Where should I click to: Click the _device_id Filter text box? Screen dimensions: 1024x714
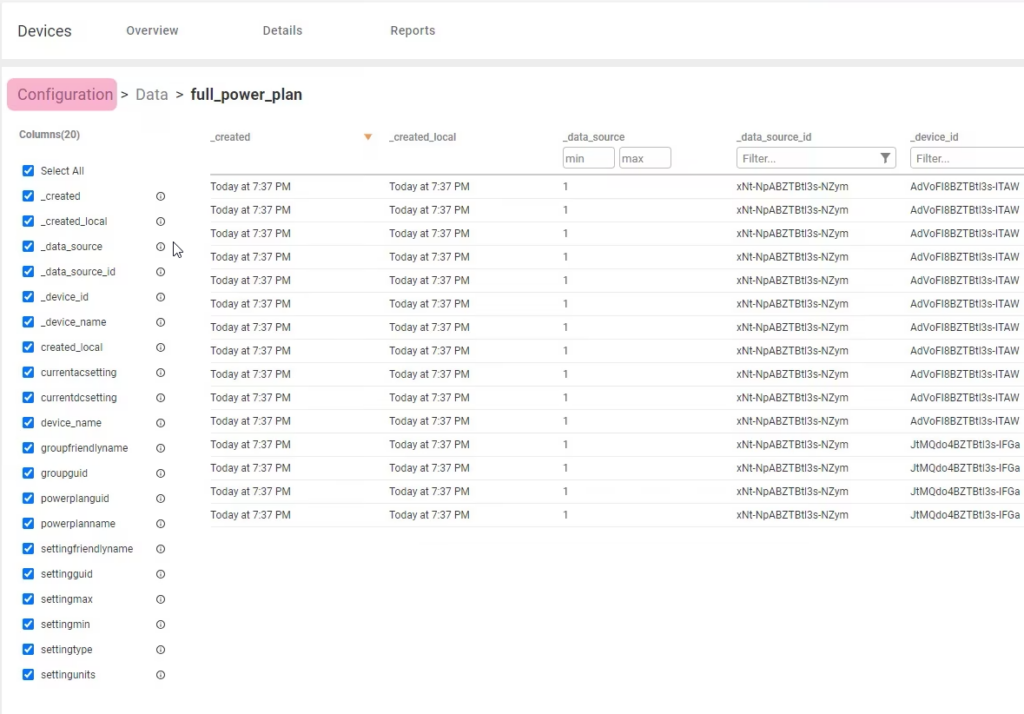(965, 158)
